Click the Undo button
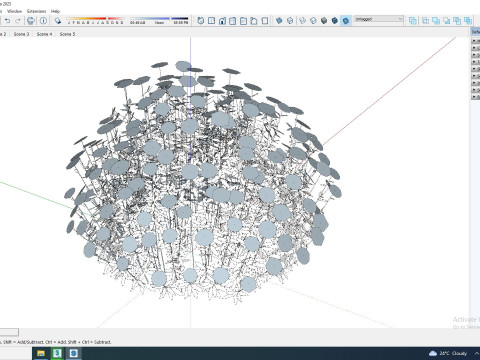This screenshot has width=480, height=360. click(x=7, y=21)
